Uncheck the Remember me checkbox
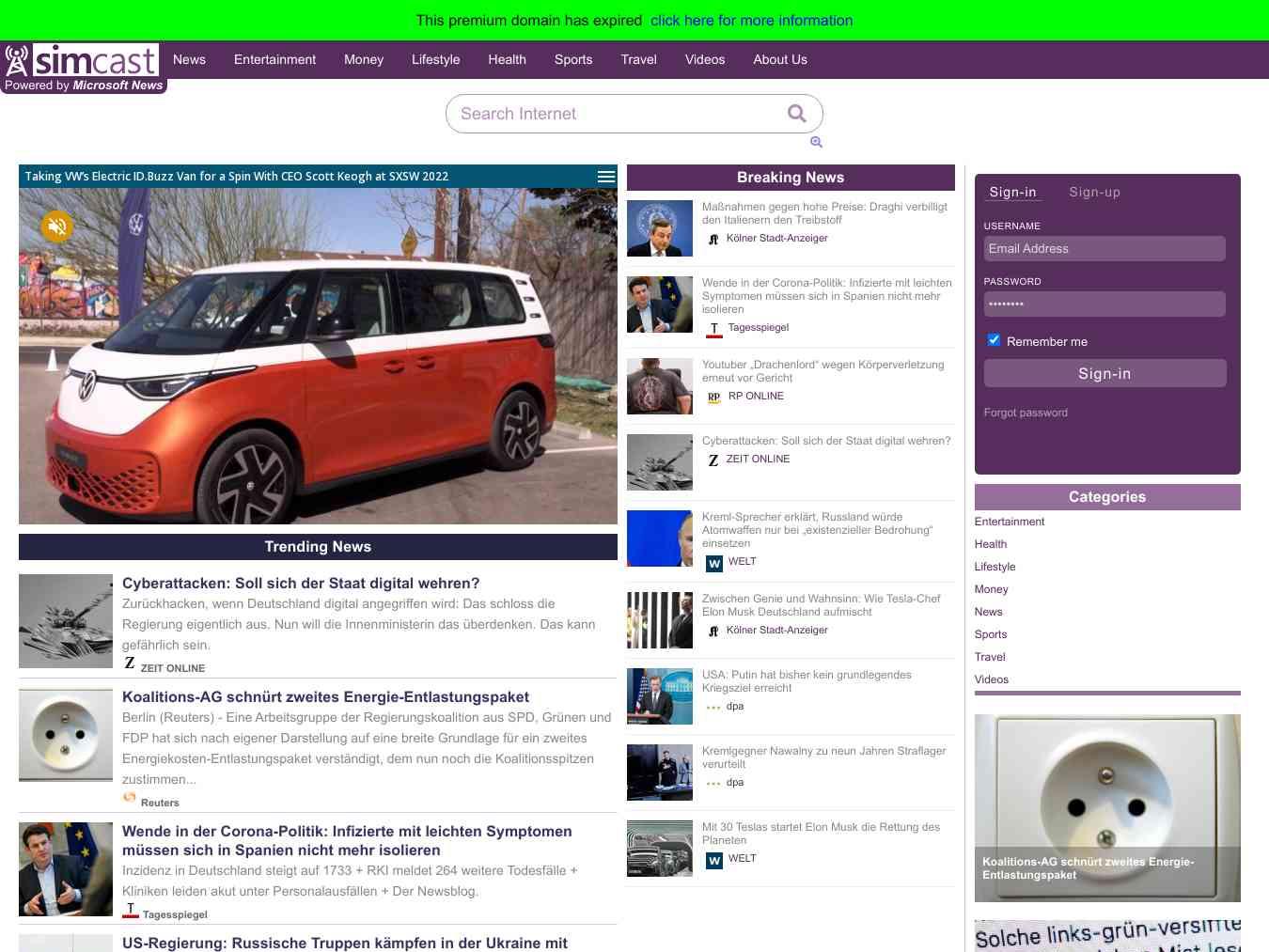This screenshot has width=1269, height=952. [993, 340]
